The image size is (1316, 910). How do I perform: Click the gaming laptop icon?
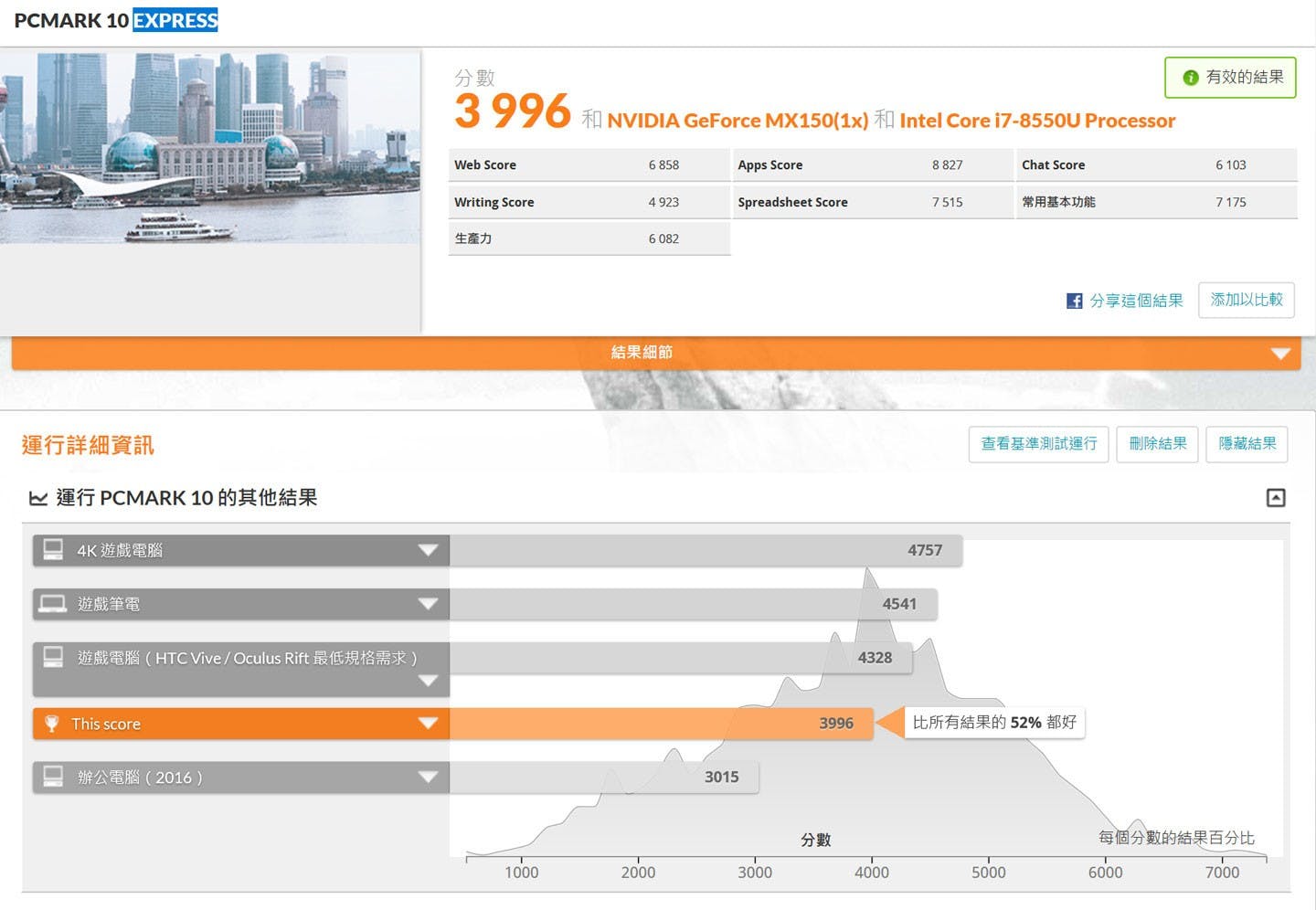tap(53, 604)
